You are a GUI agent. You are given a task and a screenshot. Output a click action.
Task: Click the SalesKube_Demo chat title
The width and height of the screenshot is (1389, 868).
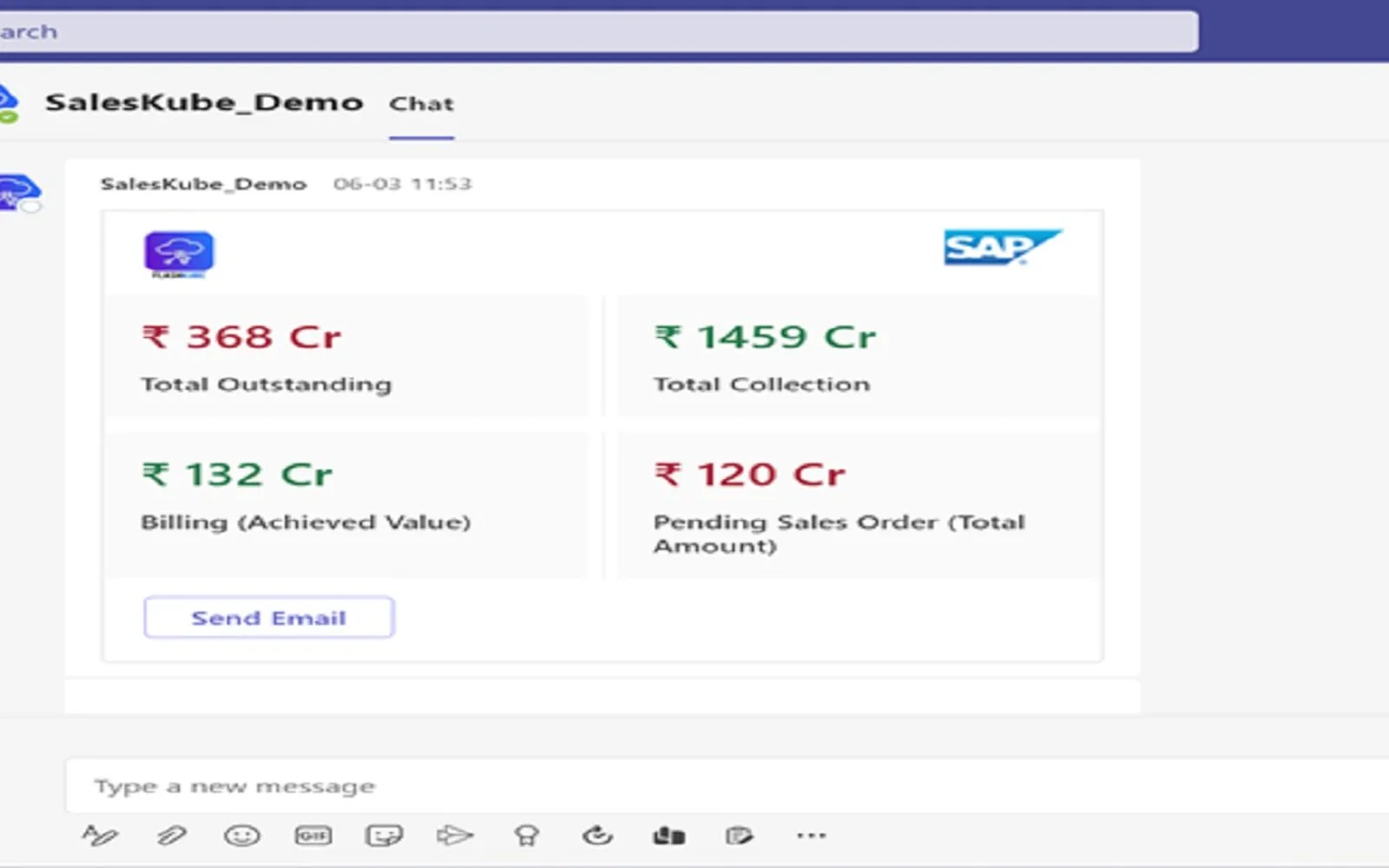pyautogui.click(x=204, y=102)
